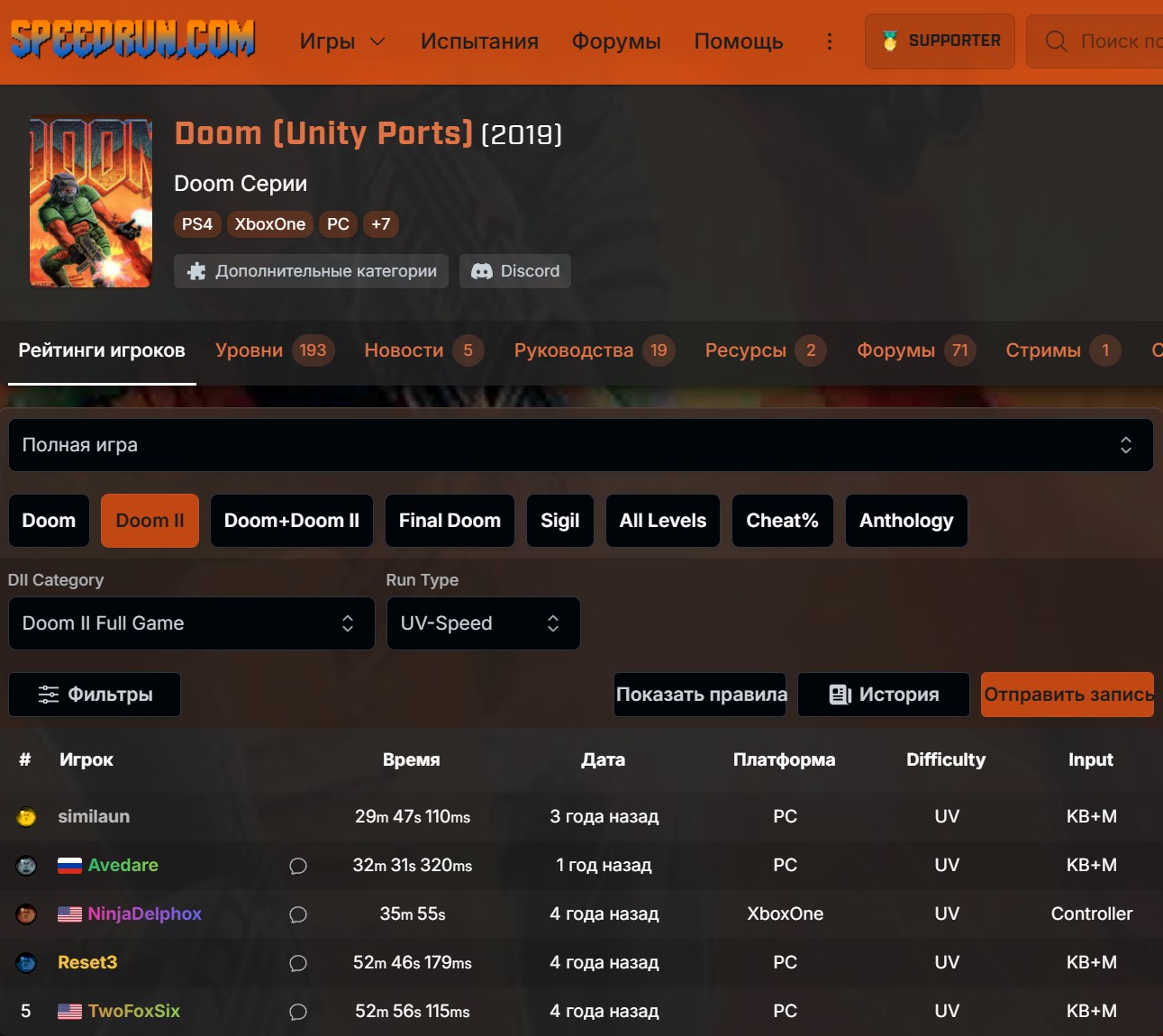Select the Doom II category button
The height and width of the screenshot is (1036, 1163).
pyautogui.click(x=150, y=521)
